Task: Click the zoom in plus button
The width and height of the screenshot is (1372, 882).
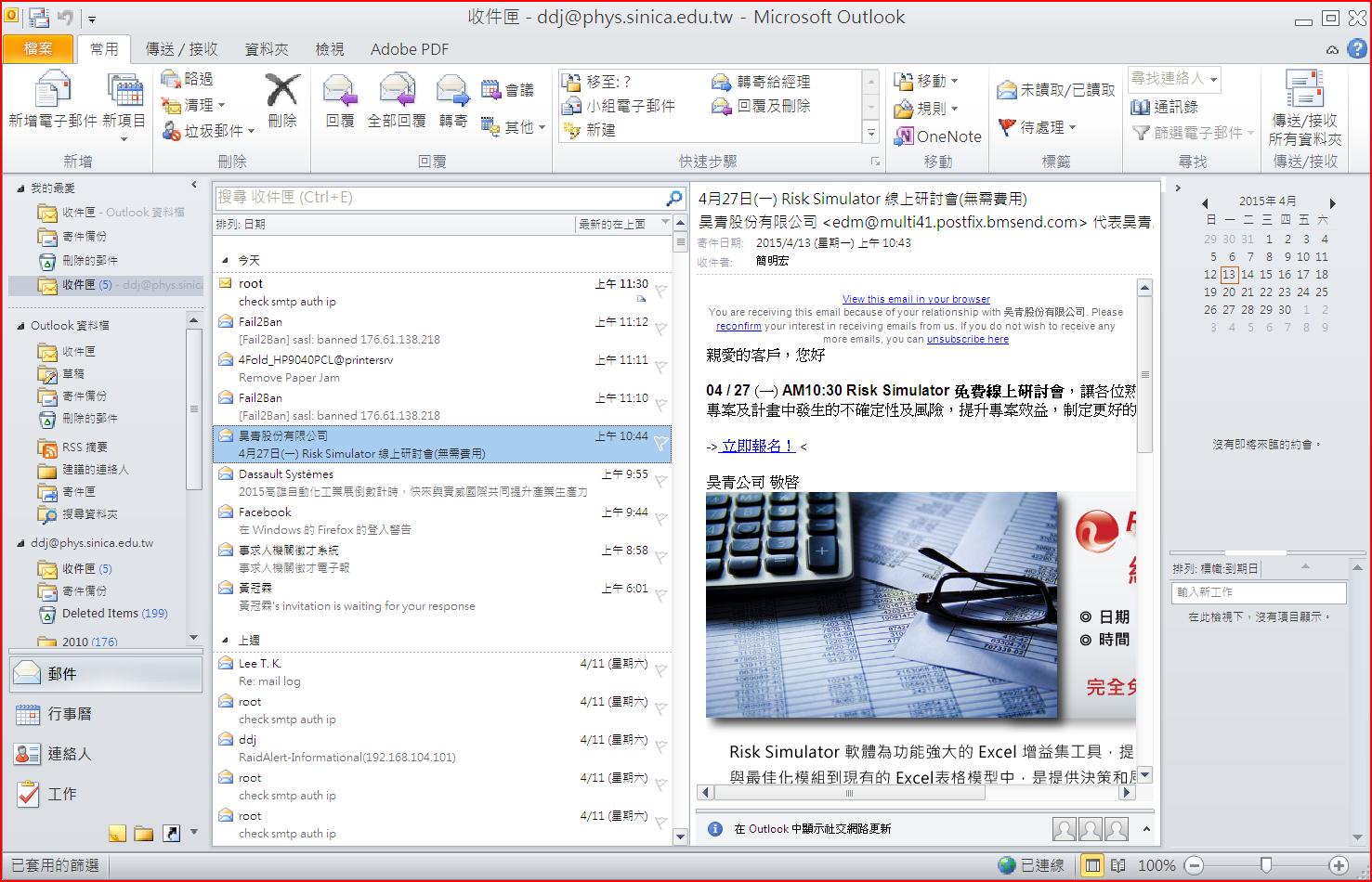Action: coord(1338,865)
